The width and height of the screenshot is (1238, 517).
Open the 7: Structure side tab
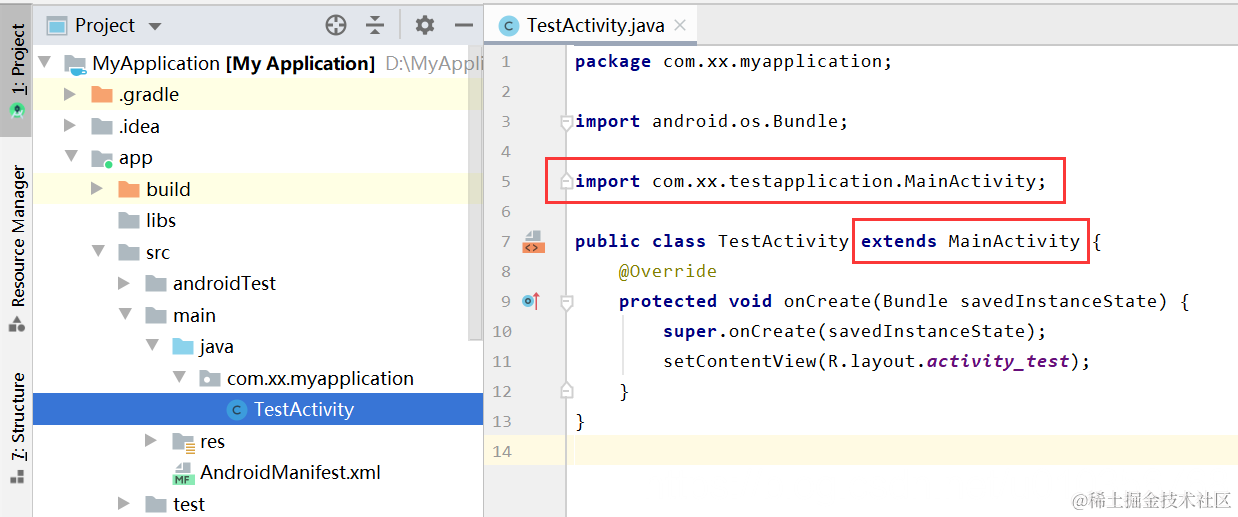point(17,428)
